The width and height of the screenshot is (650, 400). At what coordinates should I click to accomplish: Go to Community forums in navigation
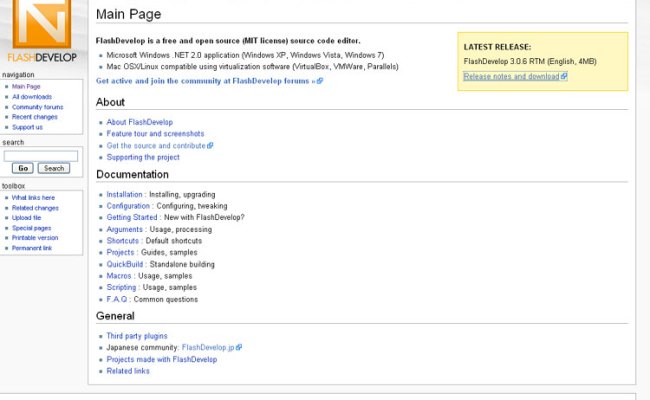(38, 107)
